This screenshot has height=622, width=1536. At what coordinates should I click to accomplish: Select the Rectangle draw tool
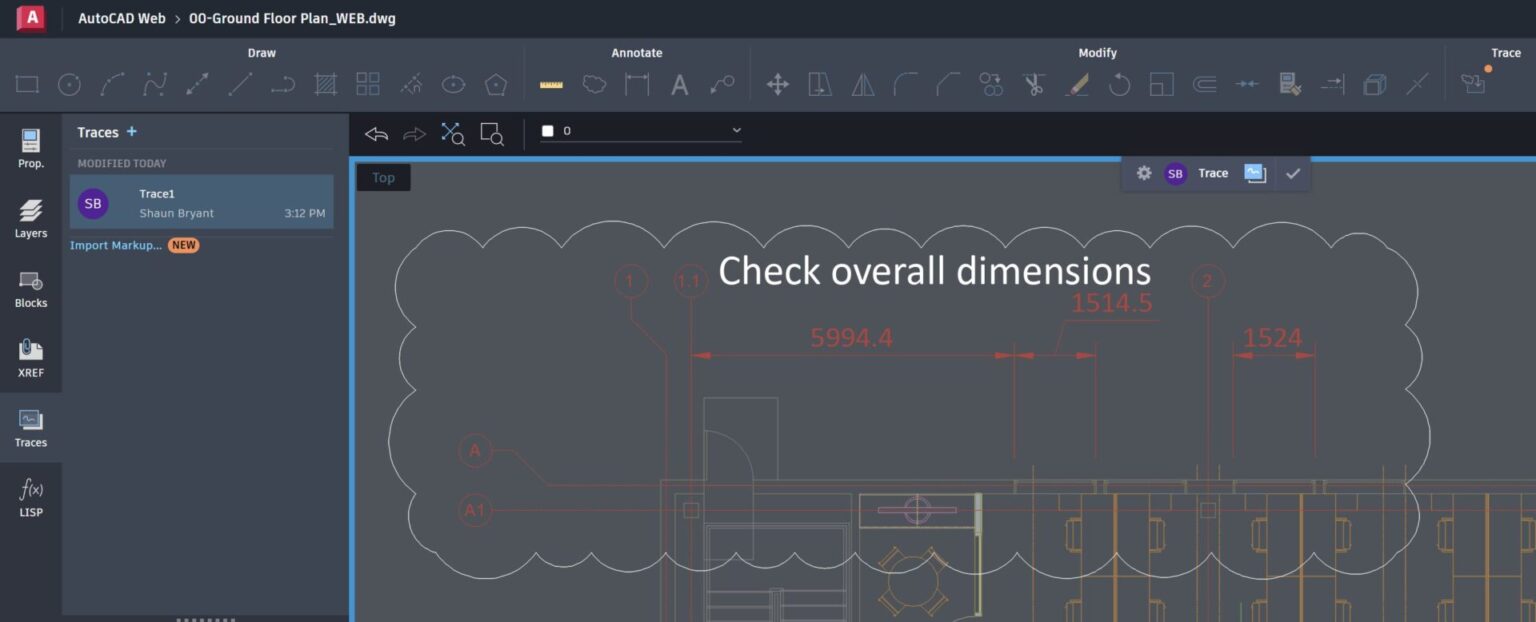tap(26, 84)
